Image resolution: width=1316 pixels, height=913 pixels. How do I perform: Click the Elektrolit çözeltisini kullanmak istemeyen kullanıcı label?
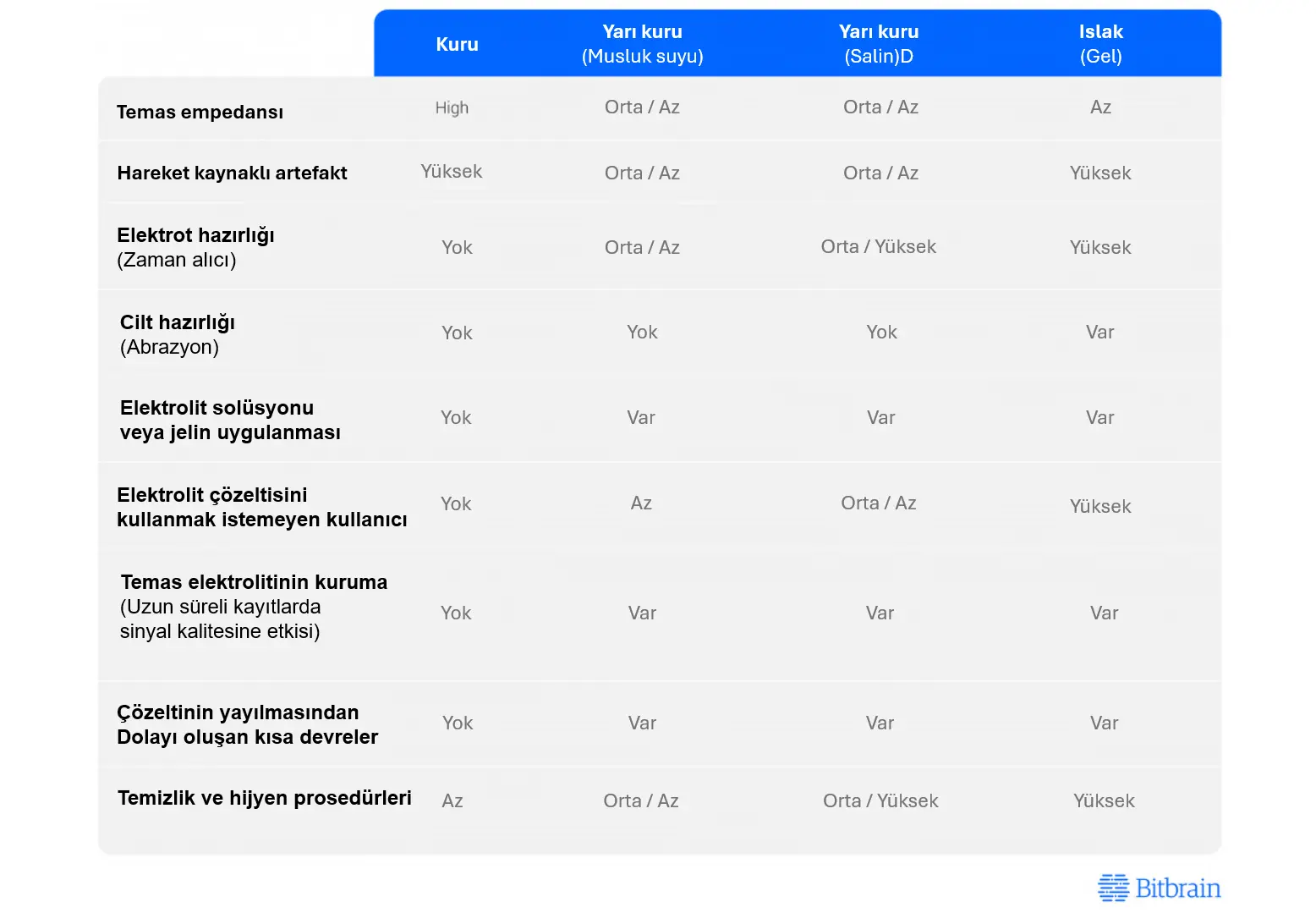point(261,507)
